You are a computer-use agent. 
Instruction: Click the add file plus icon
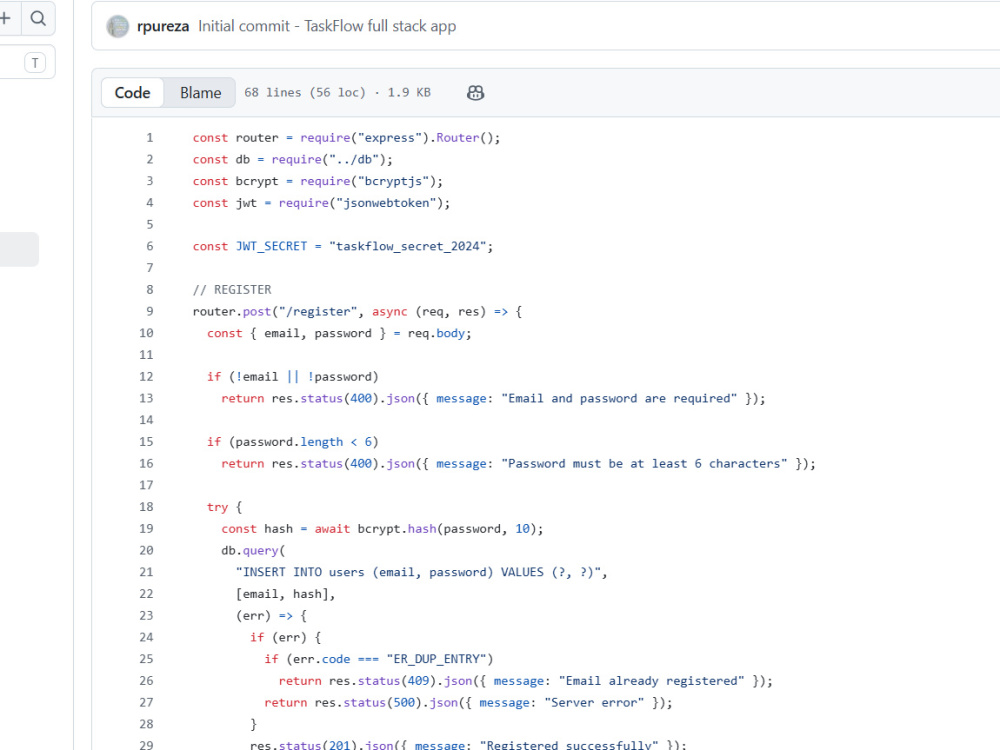pos(6,18)
